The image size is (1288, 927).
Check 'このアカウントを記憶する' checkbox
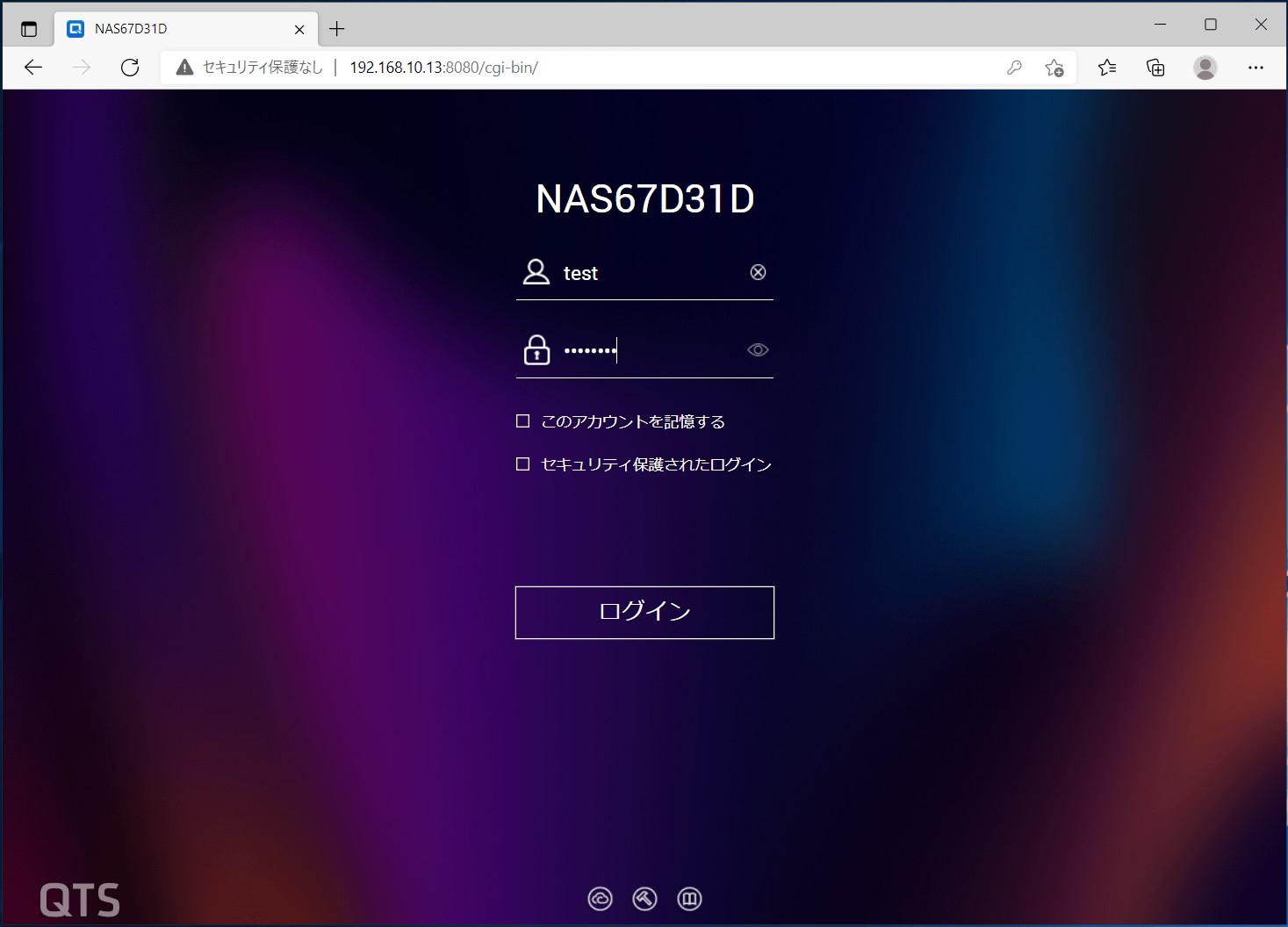coord(523,421)
